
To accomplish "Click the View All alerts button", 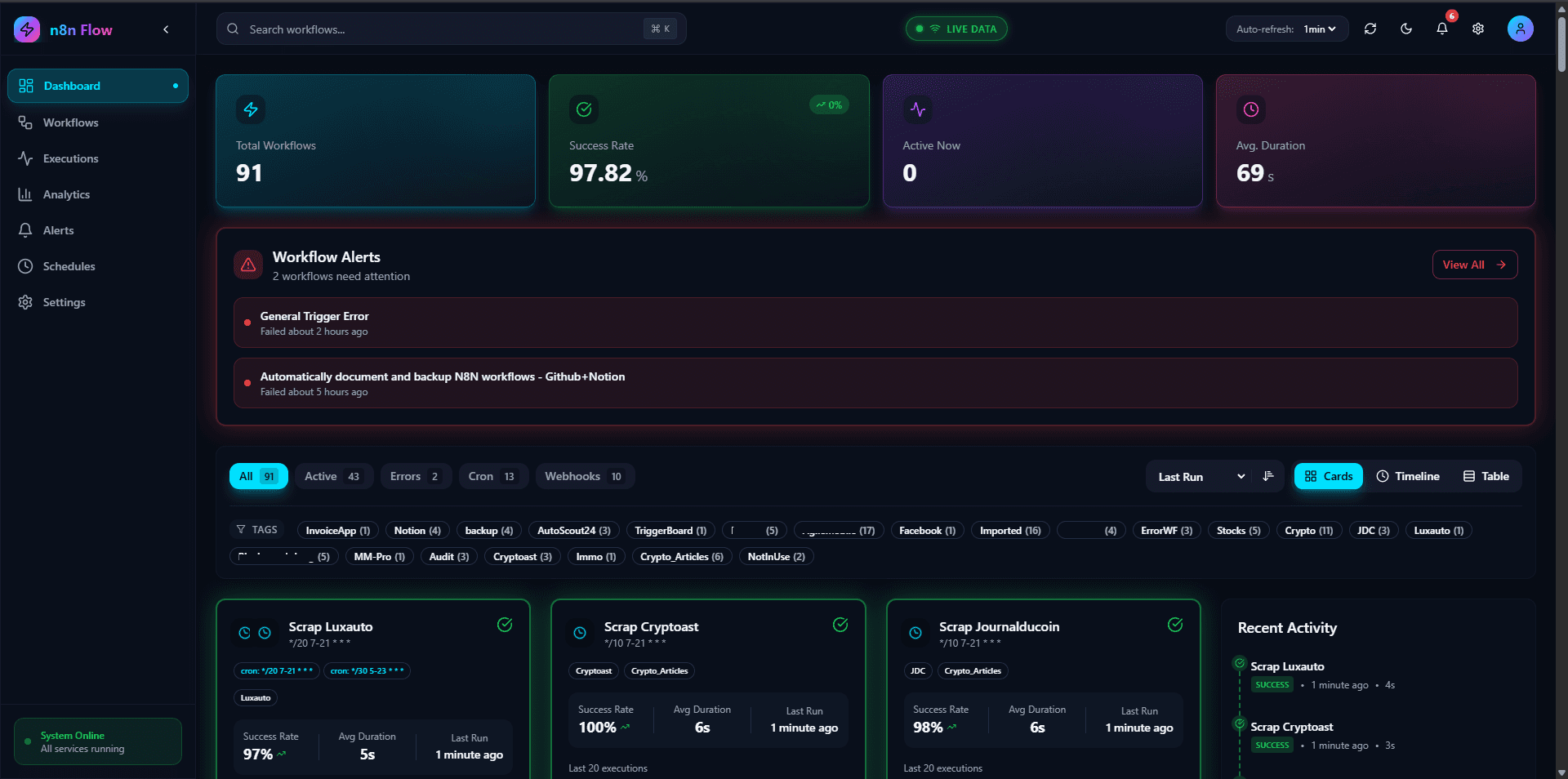I will (1474, 265).
